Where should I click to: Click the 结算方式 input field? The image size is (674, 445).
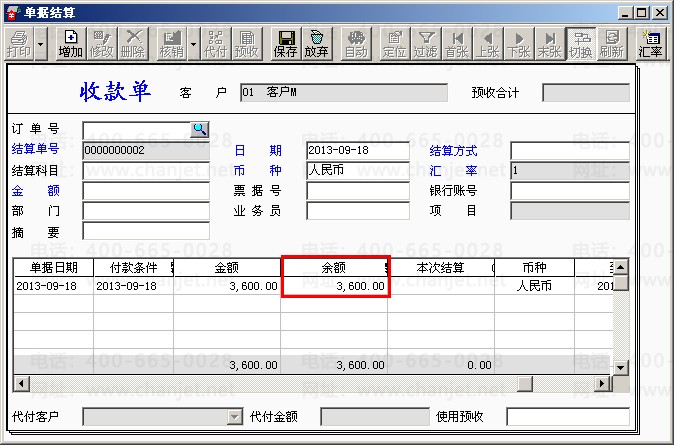click(570, 150)
